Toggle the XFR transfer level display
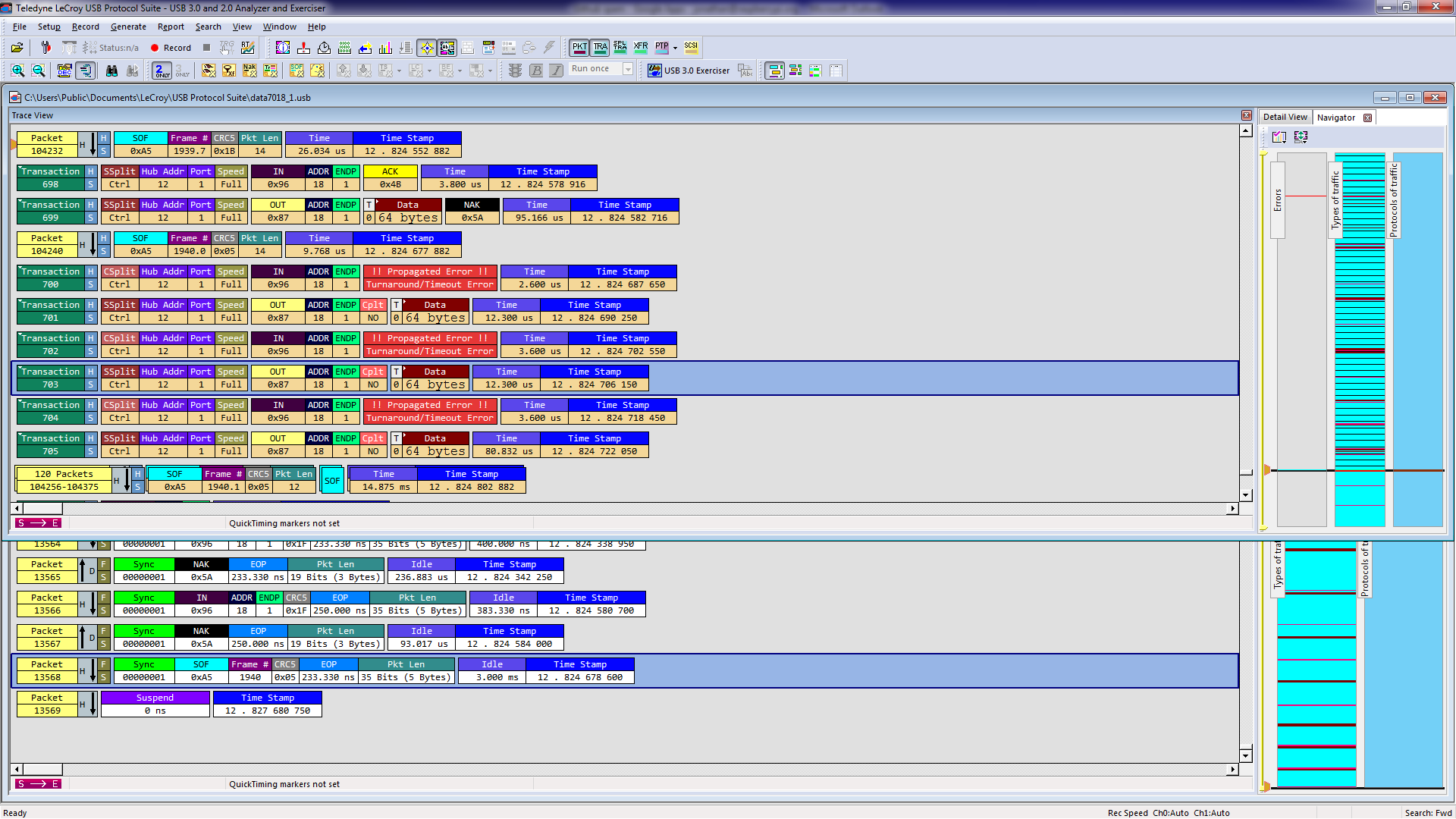1456x819 pixels. tap(641, 48)
